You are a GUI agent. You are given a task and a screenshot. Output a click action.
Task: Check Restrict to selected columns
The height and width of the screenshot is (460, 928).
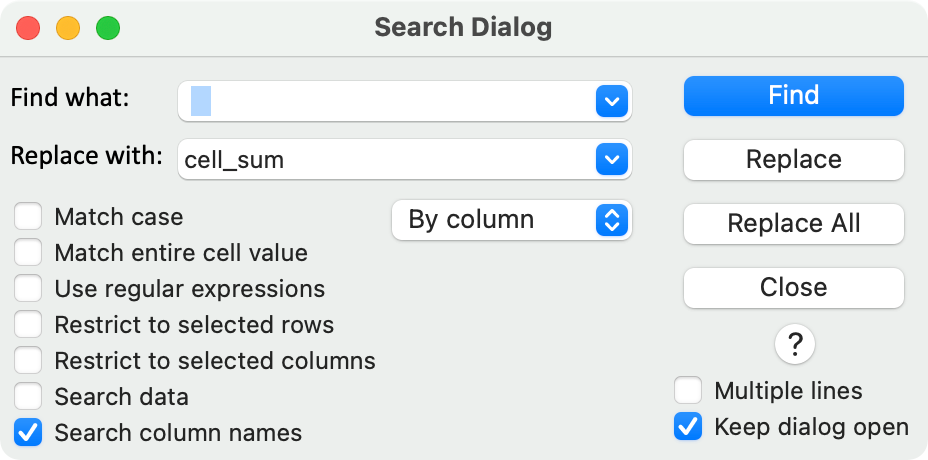(x=28, y=361)
